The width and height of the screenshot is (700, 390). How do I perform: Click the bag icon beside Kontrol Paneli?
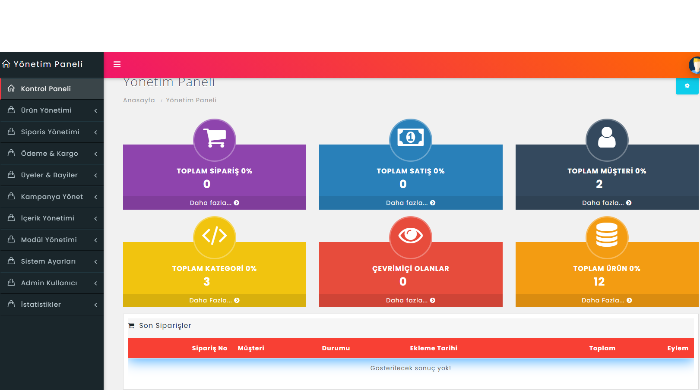[11, 88]
